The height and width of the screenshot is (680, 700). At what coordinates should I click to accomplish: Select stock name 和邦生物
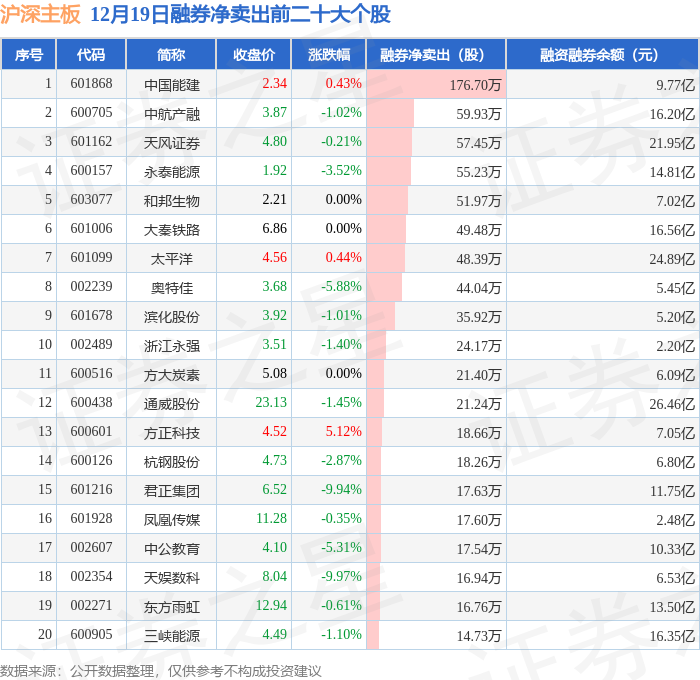pos(172,201)
